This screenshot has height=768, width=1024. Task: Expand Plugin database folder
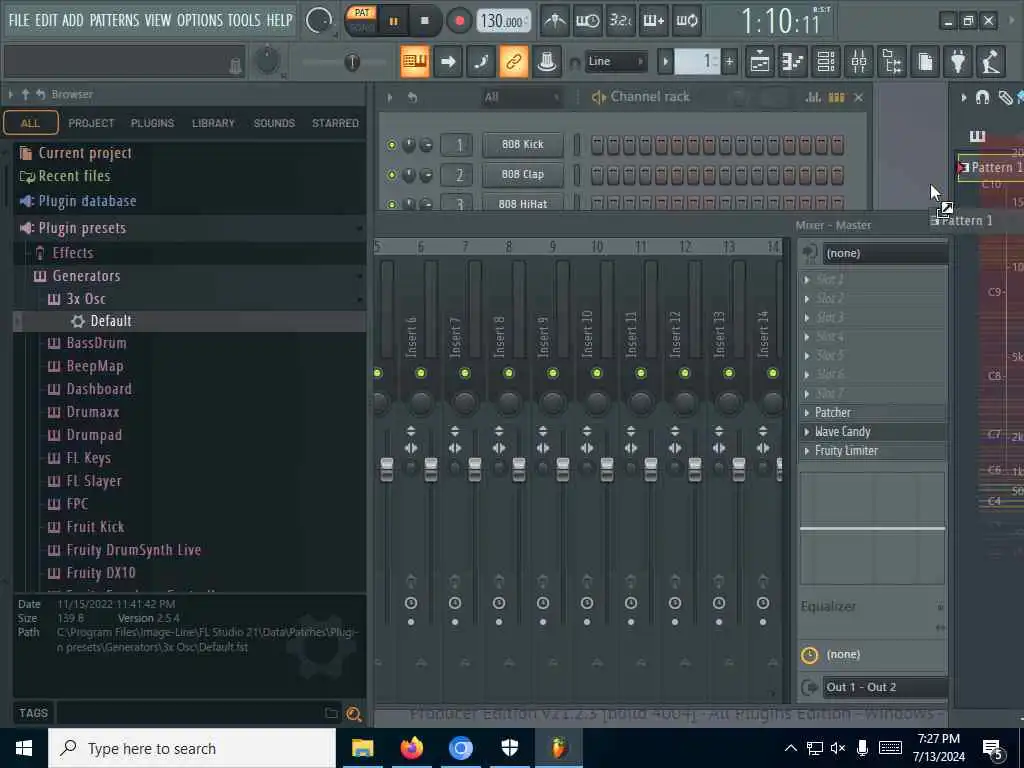tap(87, 201)
